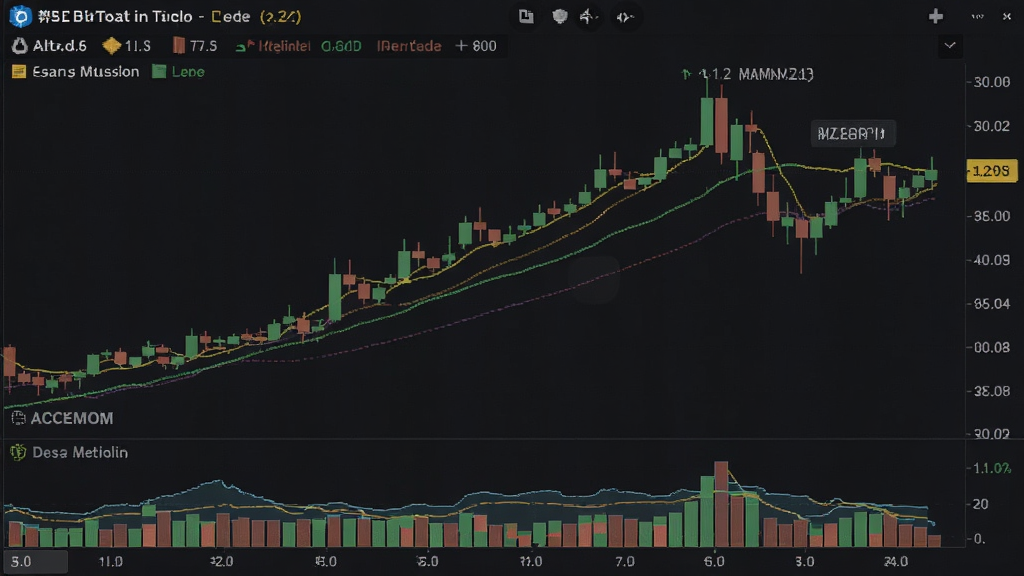Screen dimensions: 1024x576
Task: Click the + 800 button
Action: tap(476, 46)
